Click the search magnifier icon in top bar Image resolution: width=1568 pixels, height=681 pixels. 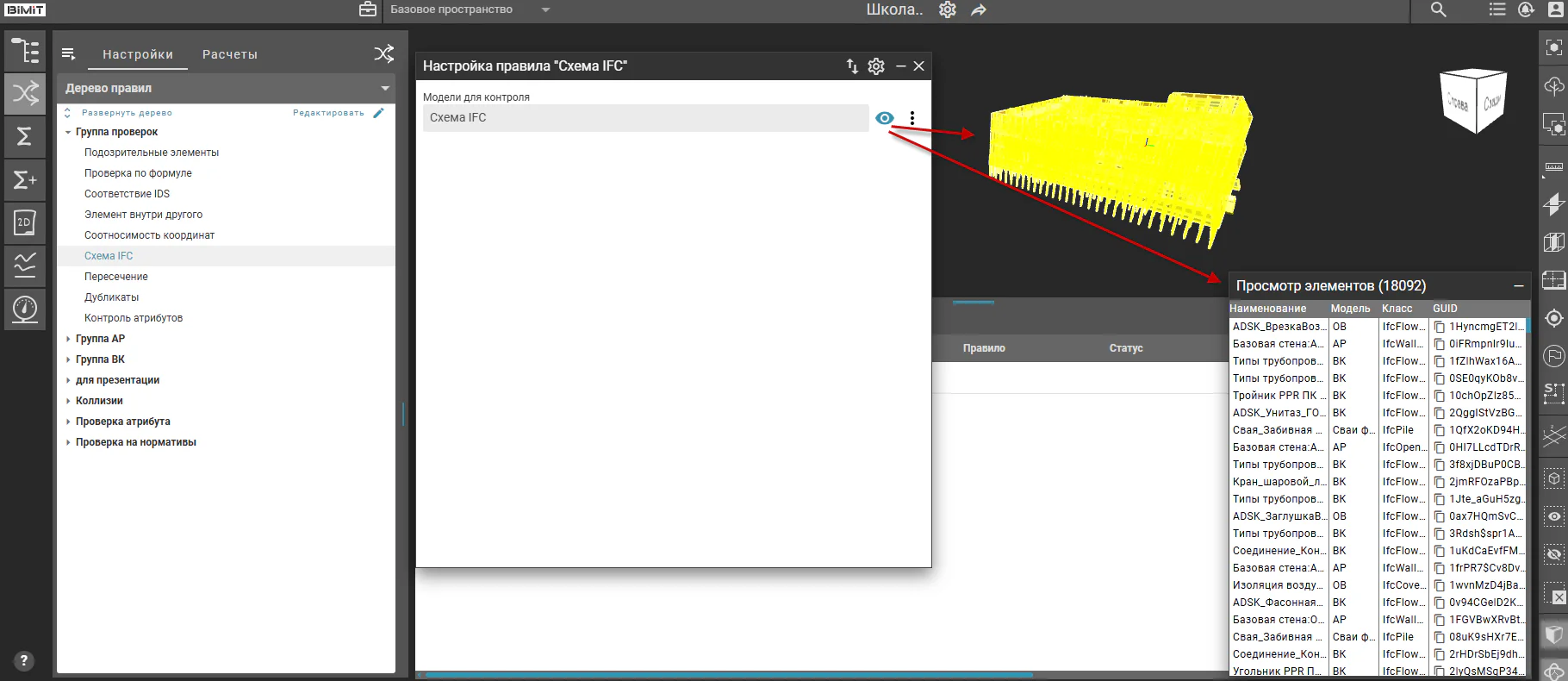pos(1438,9)
